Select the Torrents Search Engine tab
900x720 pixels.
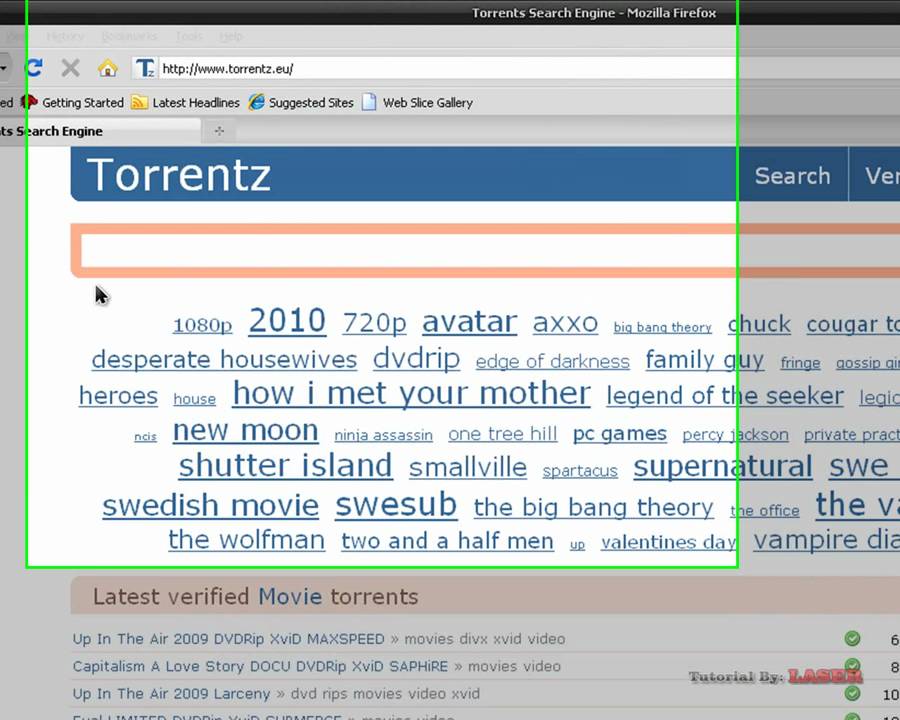pyautogui.click(x=99, y=131)
